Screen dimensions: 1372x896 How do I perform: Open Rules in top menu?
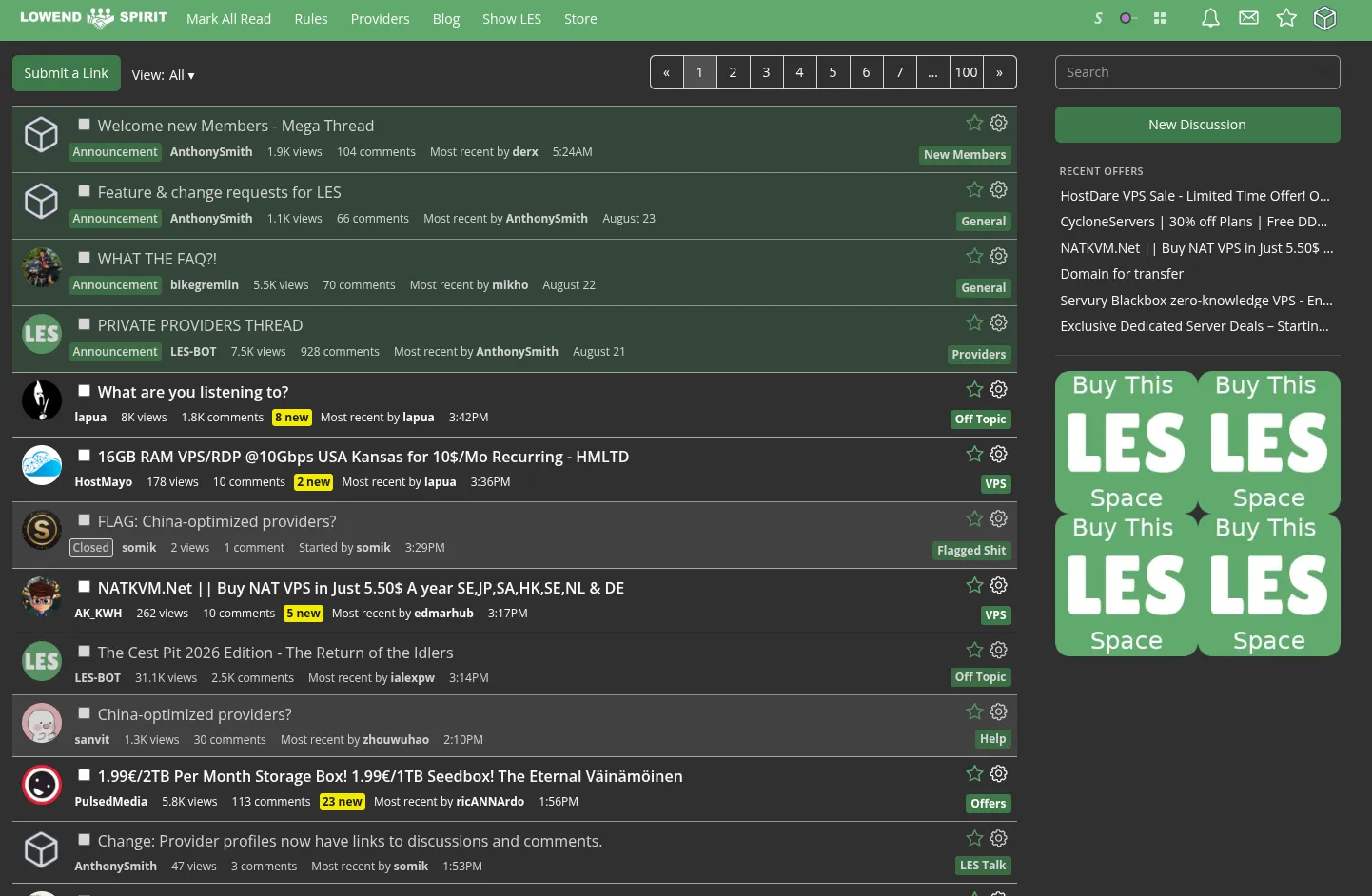(310, 19)
